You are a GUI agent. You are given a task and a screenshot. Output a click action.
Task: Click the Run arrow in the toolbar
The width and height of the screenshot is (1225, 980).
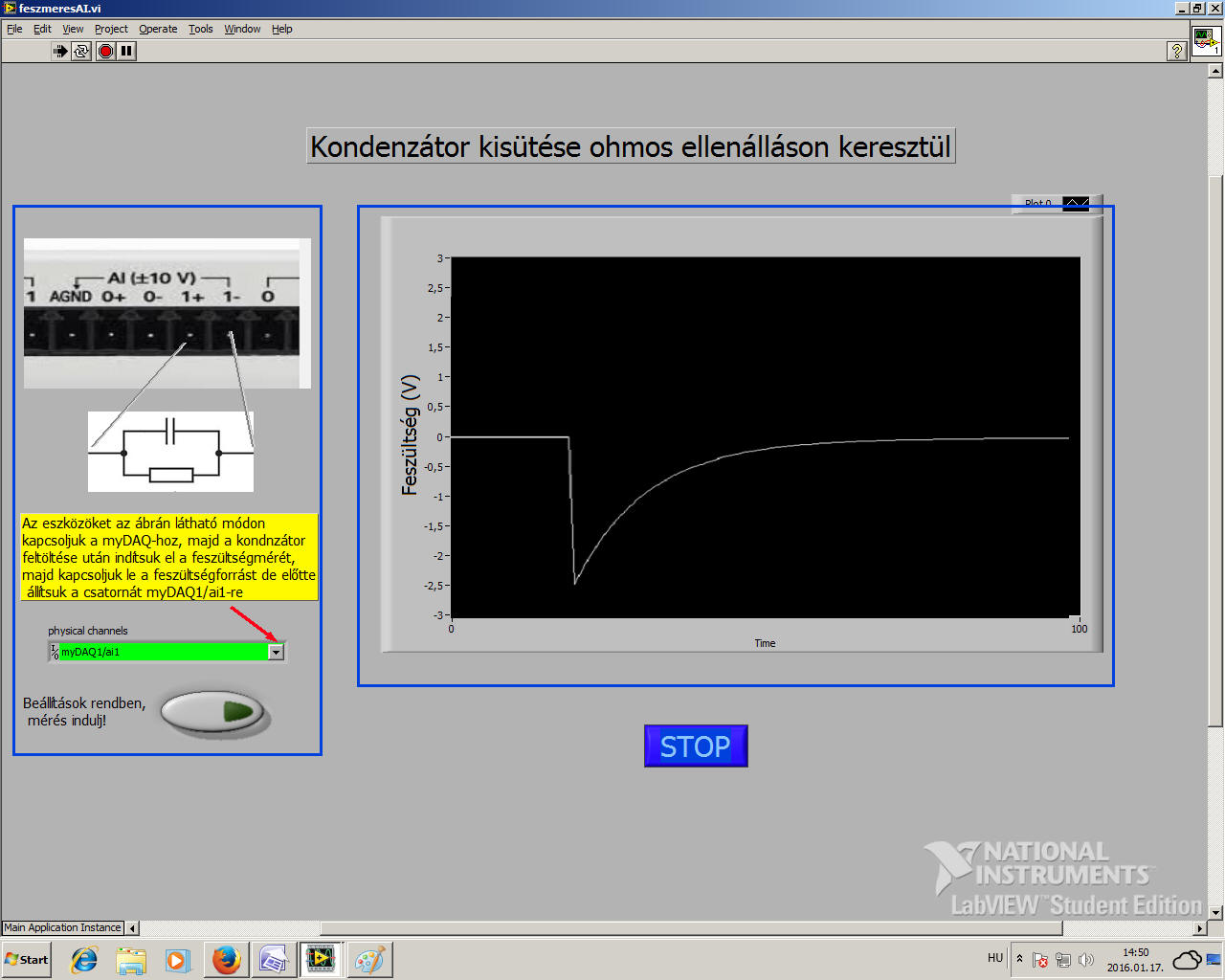(60, 51)
